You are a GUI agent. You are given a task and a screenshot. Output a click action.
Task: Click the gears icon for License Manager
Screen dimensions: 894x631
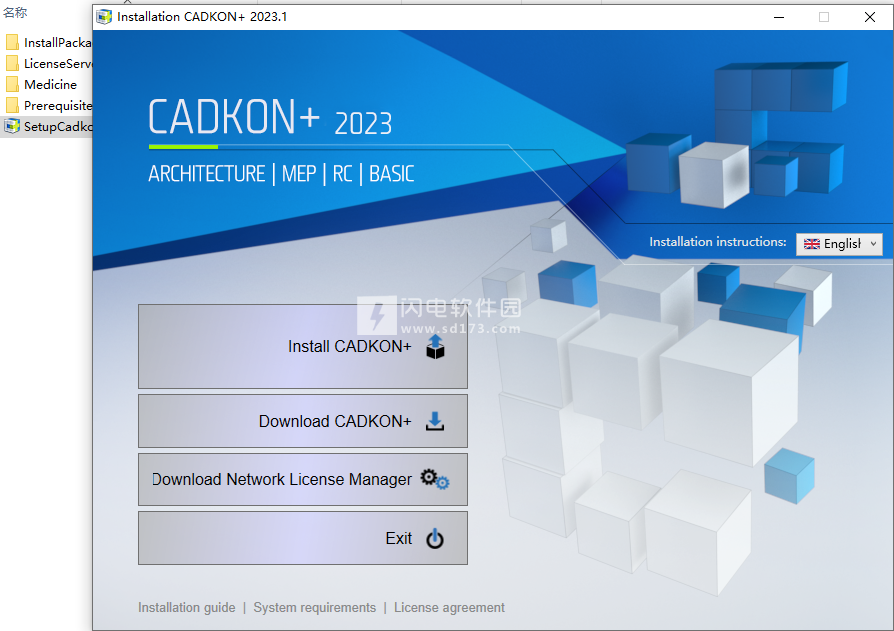435,479
